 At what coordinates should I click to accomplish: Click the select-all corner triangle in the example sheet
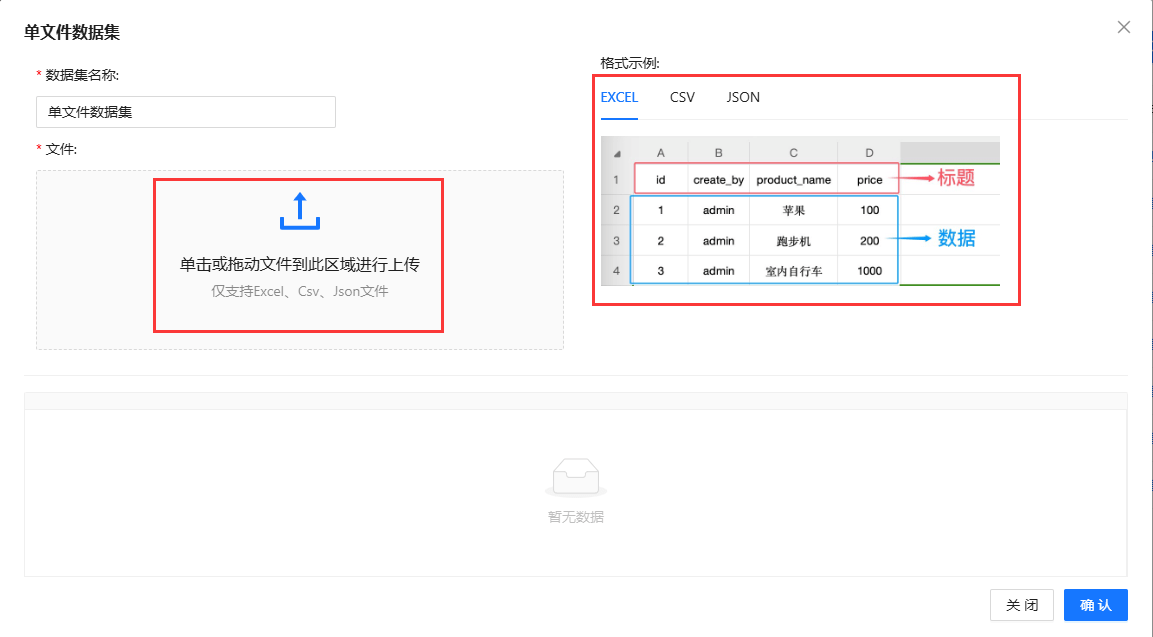coord(616,153)
